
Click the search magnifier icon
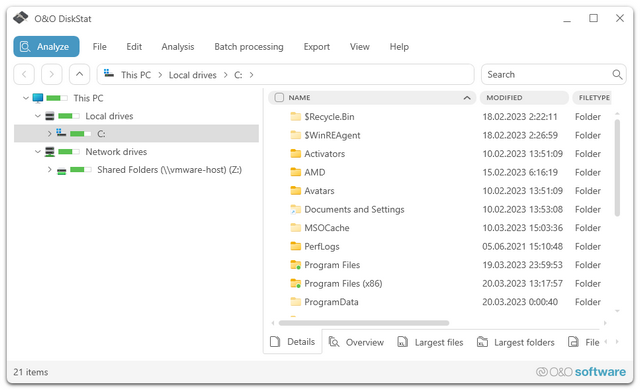coord(617,75)
